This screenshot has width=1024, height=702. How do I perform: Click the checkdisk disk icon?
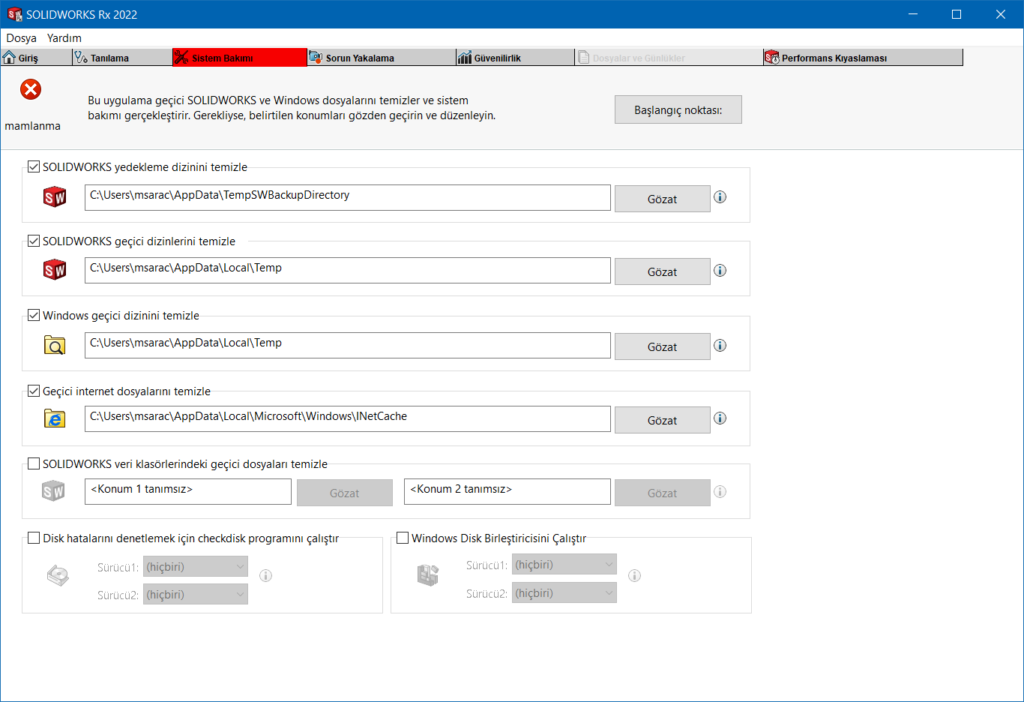click(x=57, y=576)
